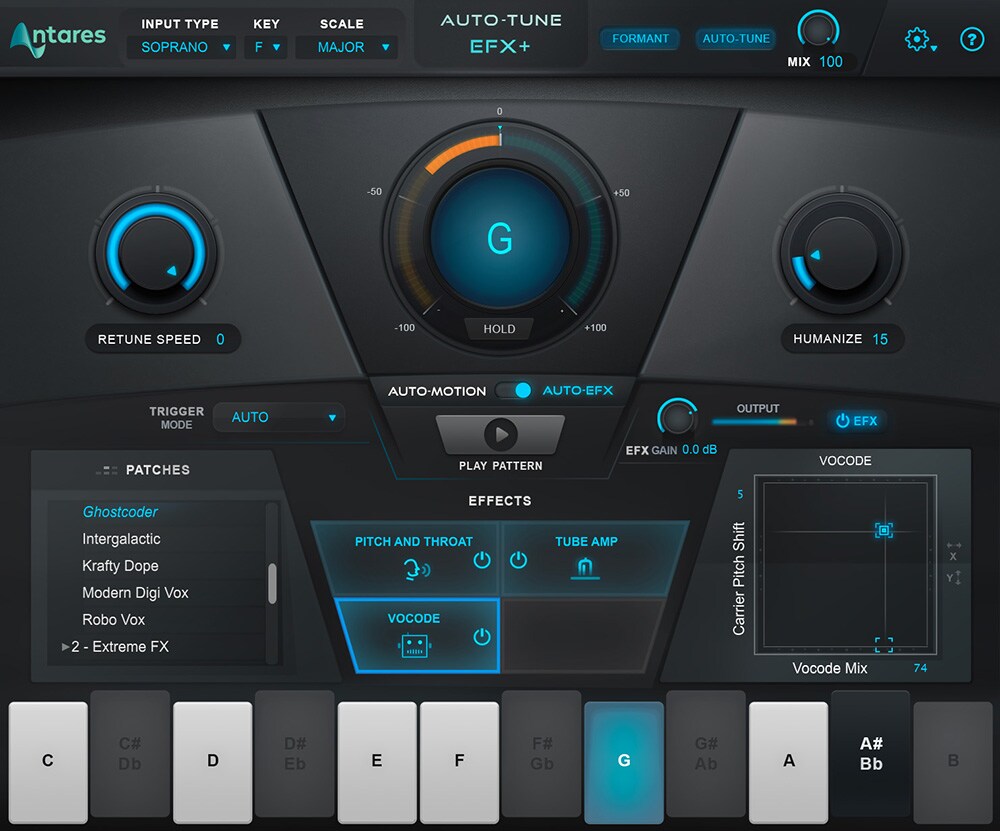Click the Patches list icon
The image size is (1000, 831).
(107, 471)
